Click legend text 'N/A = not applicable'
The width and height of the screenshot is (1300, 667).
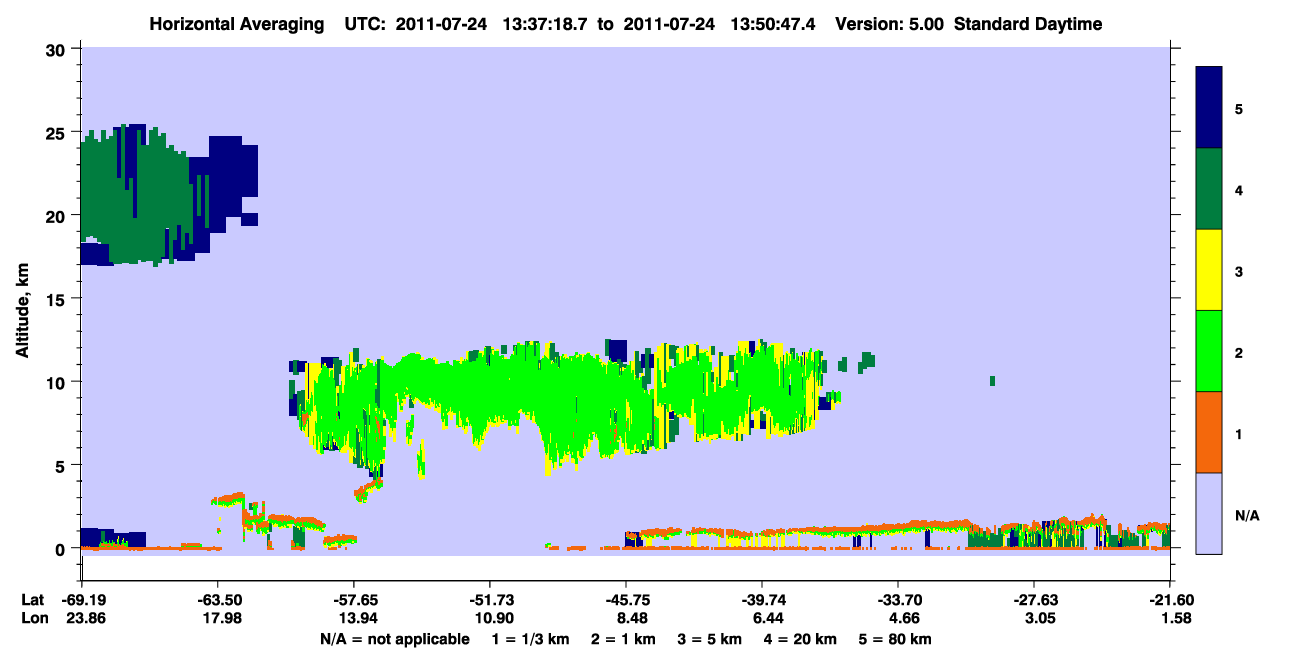point(394,639)
